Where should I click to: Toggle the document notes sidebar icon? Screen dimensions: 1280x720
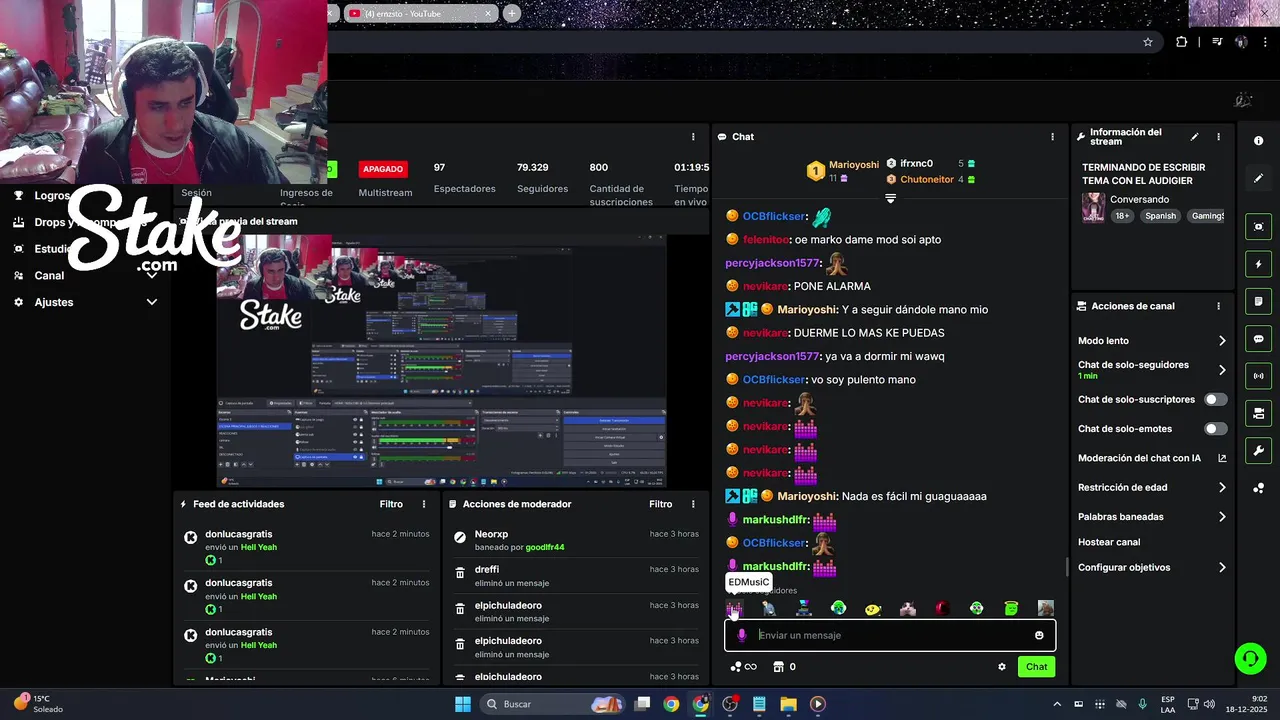tap(1258, 301)
